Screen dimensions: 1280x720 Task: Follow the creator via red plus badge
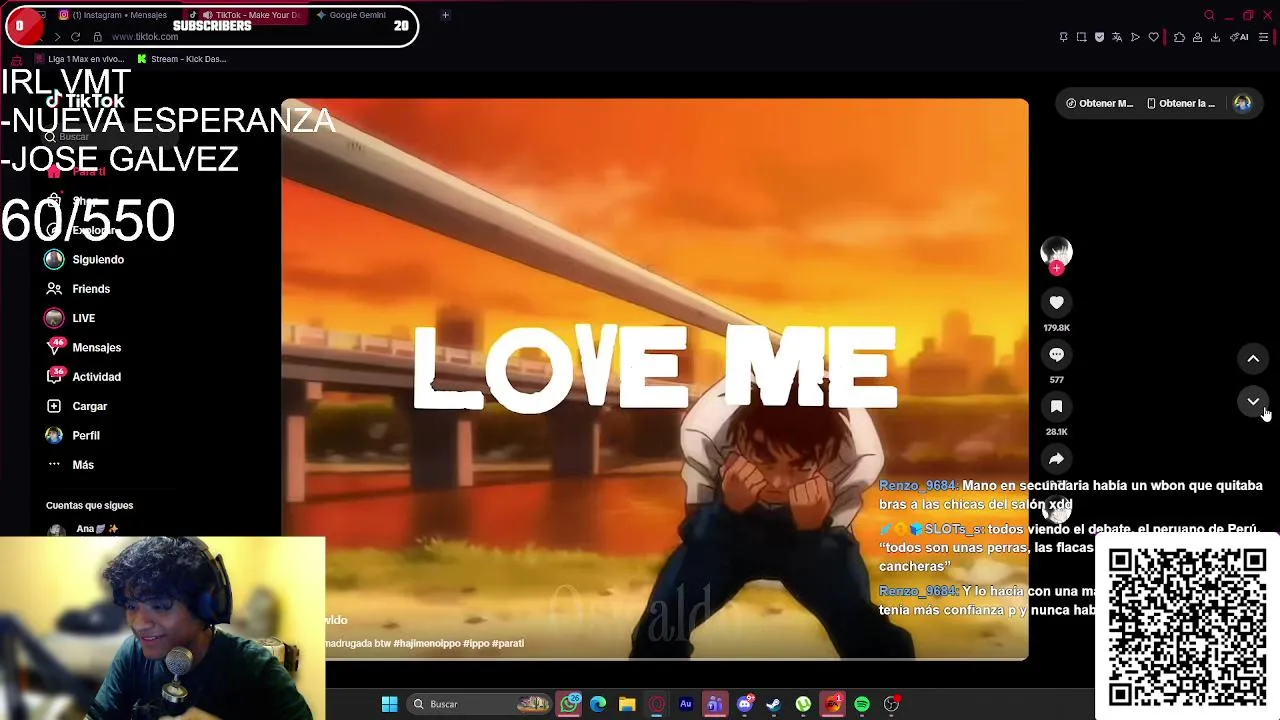pos(1056,268)
